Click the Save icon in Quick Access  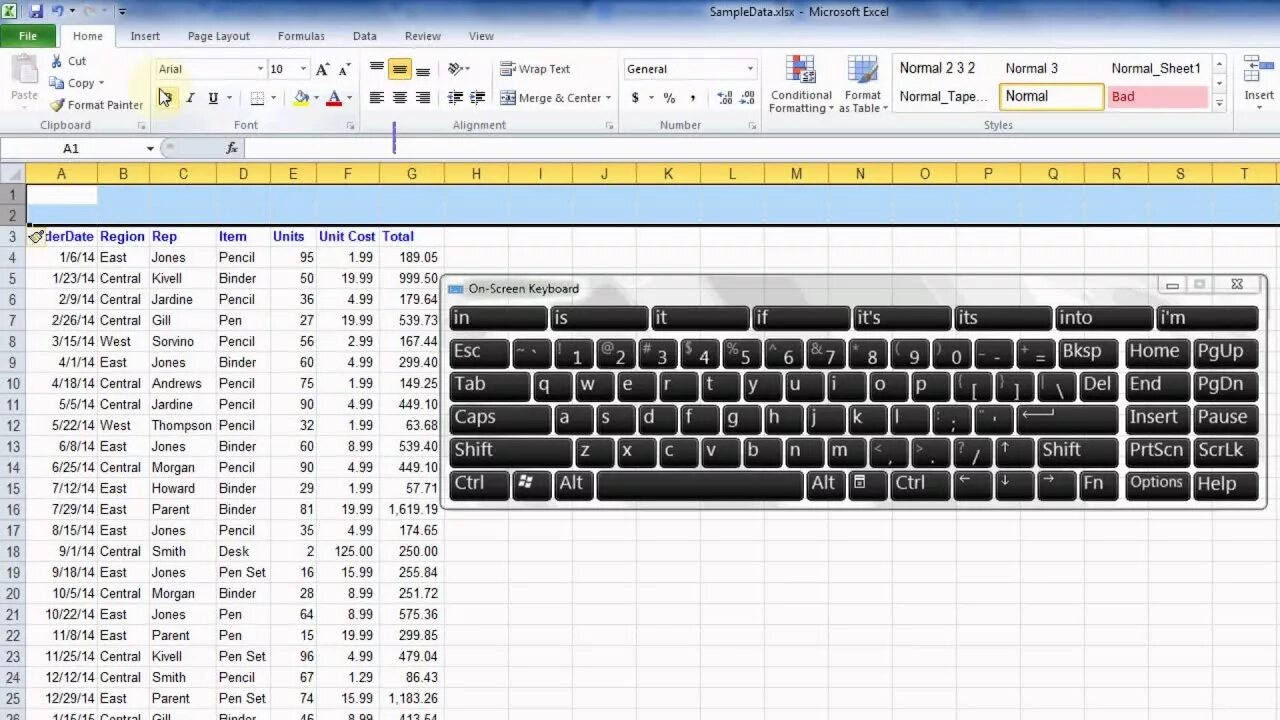pyautogui.click(x=36, y=11)
